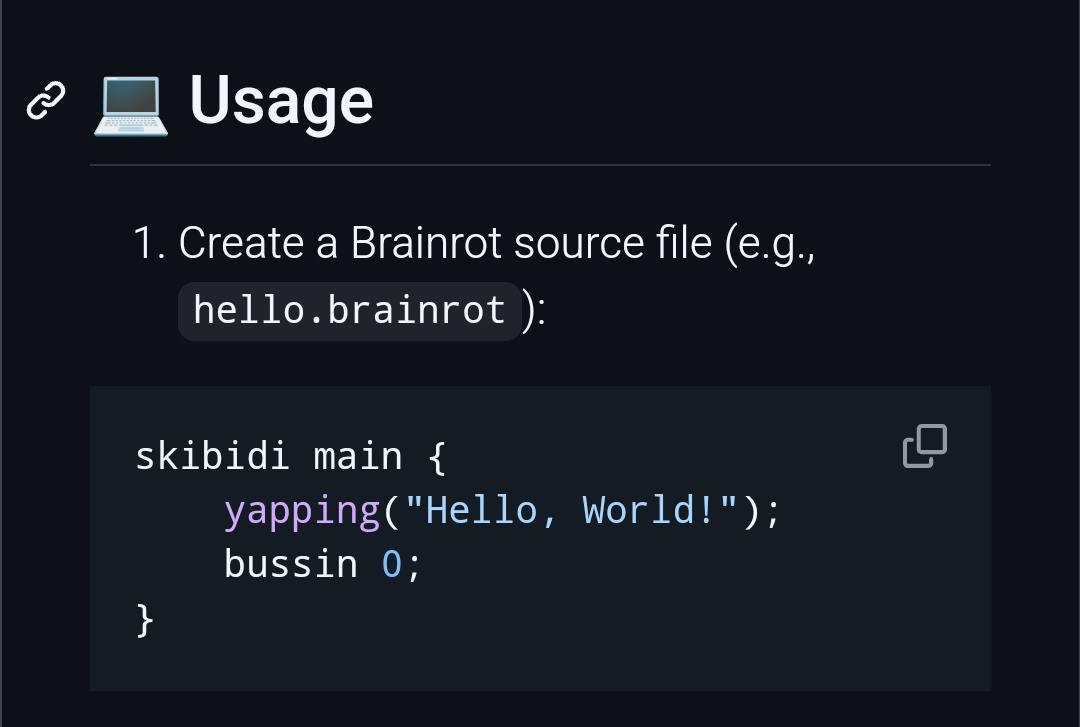Click the horizontal divider under Usage
This screenshot has width=1080, height=727.
point(540,165)
